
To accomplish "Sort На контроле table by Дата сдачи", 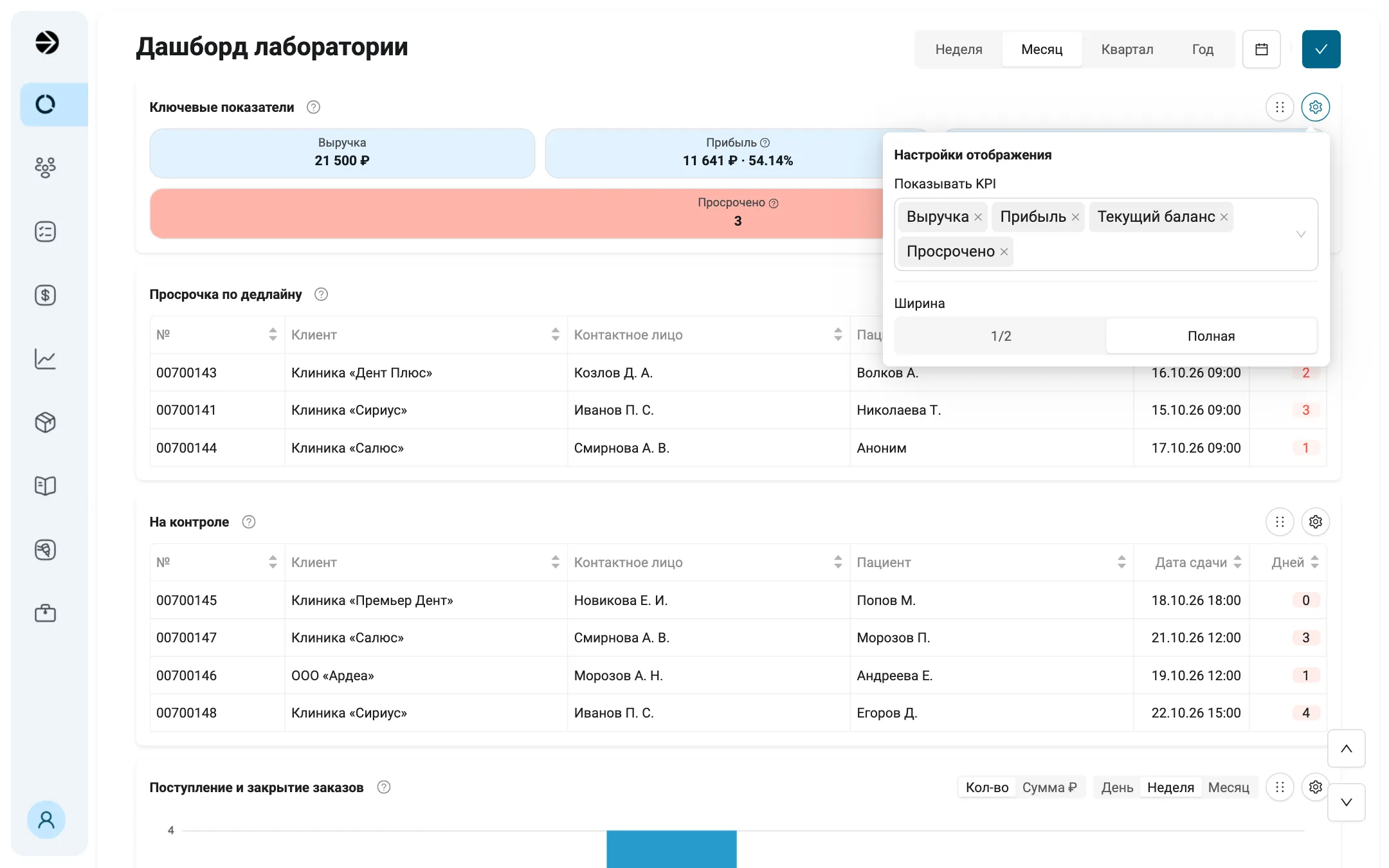I will [1237, 562].
